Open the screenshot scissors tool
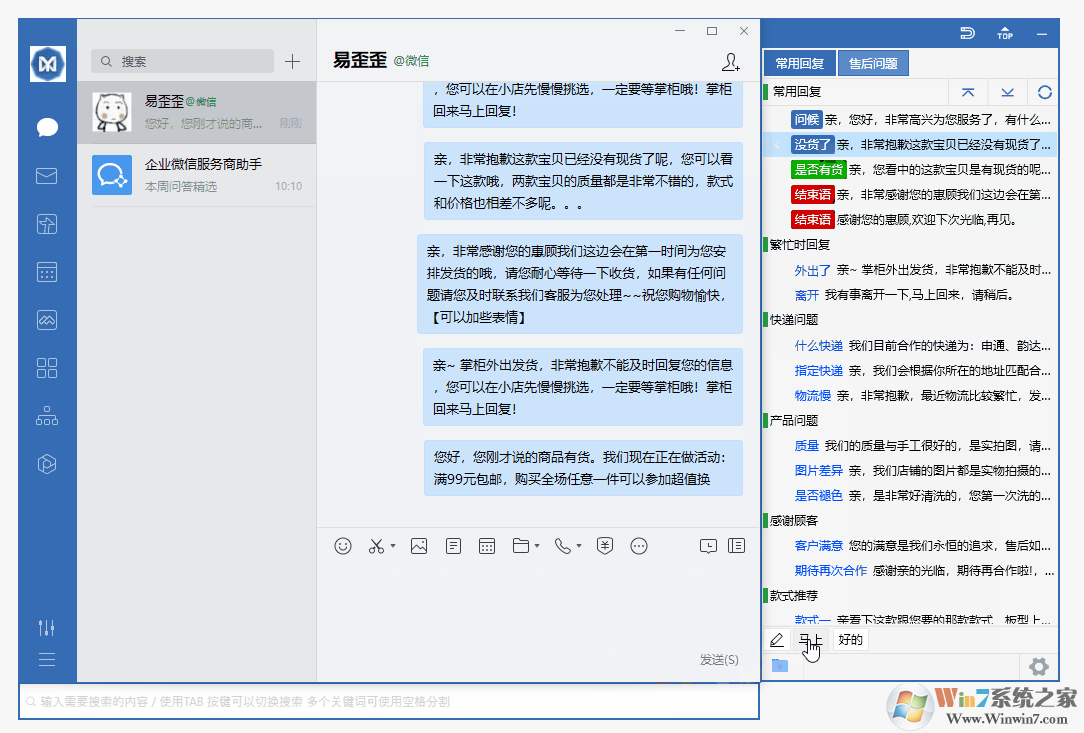Image resolution: width=1084 pixels, height=733 pixels. click(x=374, y=546)
